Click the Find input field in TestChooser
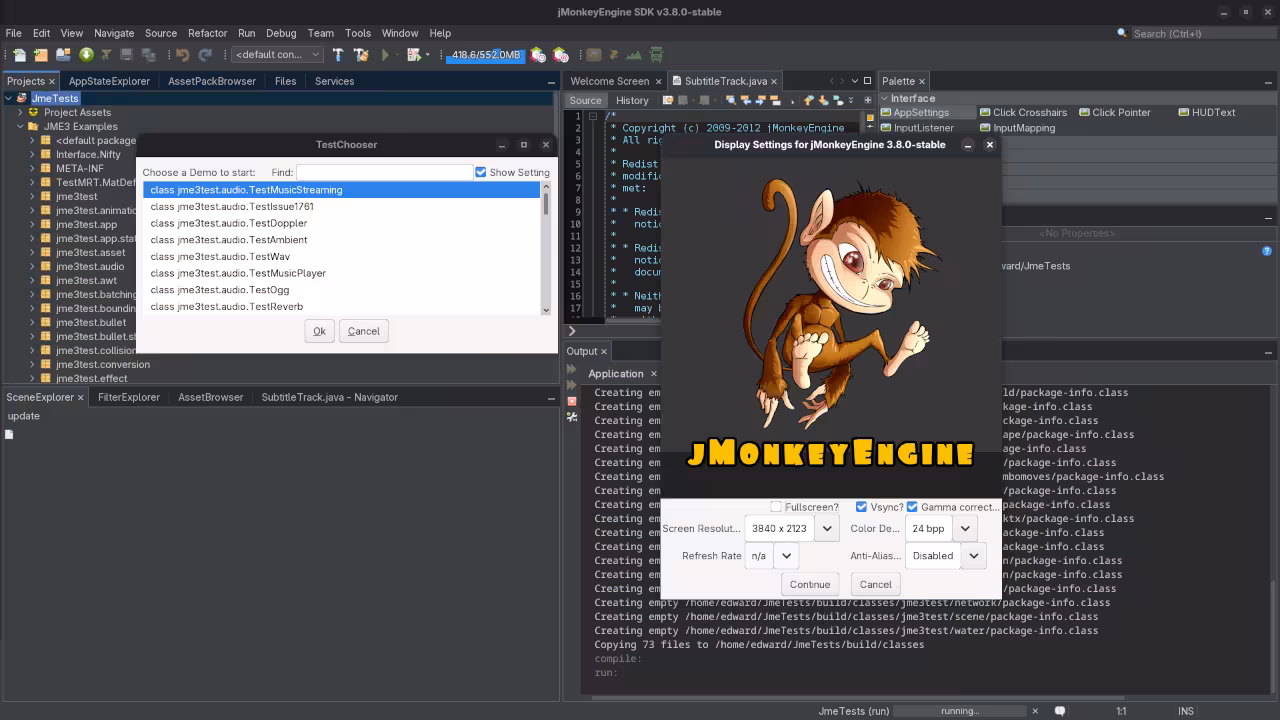Screen dimensions: 1280x720 tap(384, 171)
